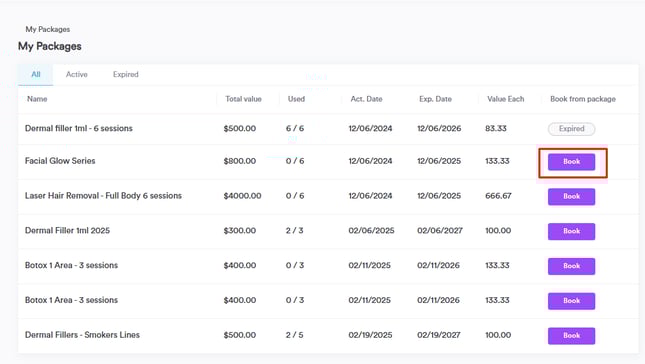This screenshot has width=645, height=364.
Task: Select the All packages tab
Action: (x=36, y=74)
